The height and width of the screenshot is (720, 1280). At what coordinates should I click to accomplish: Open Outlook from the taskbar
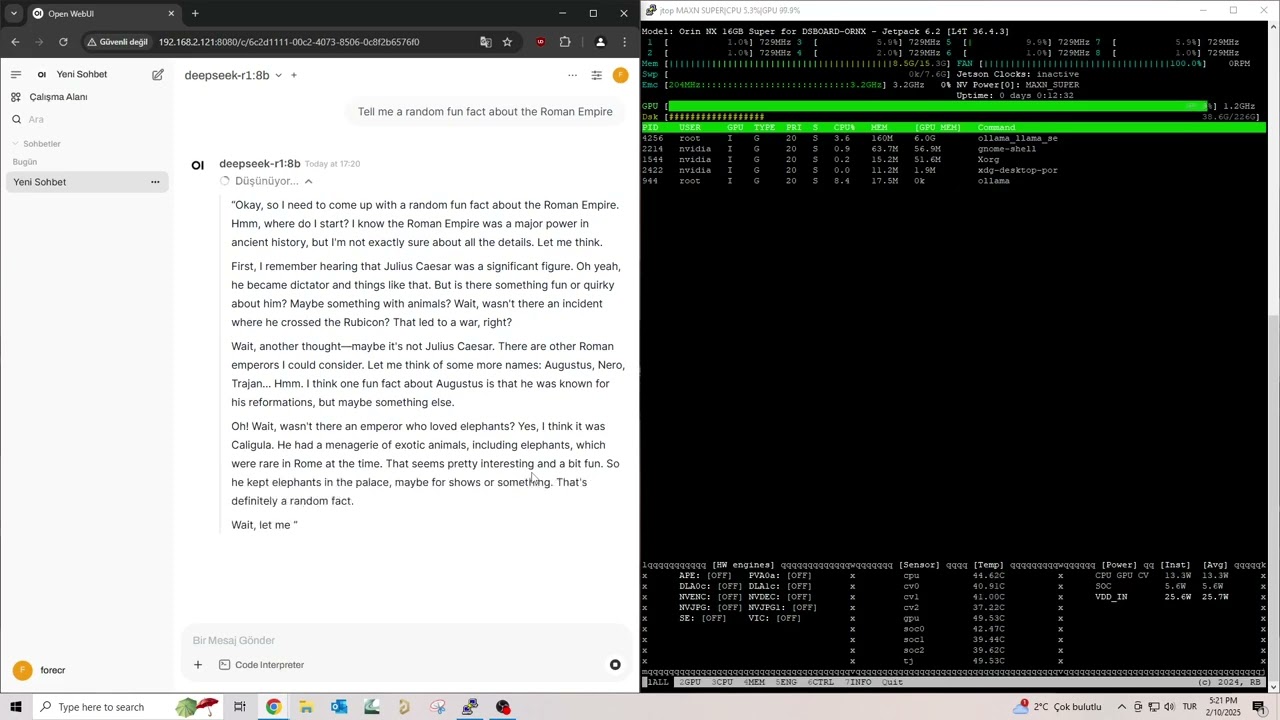pyautogui.click(x=339, y=707)
